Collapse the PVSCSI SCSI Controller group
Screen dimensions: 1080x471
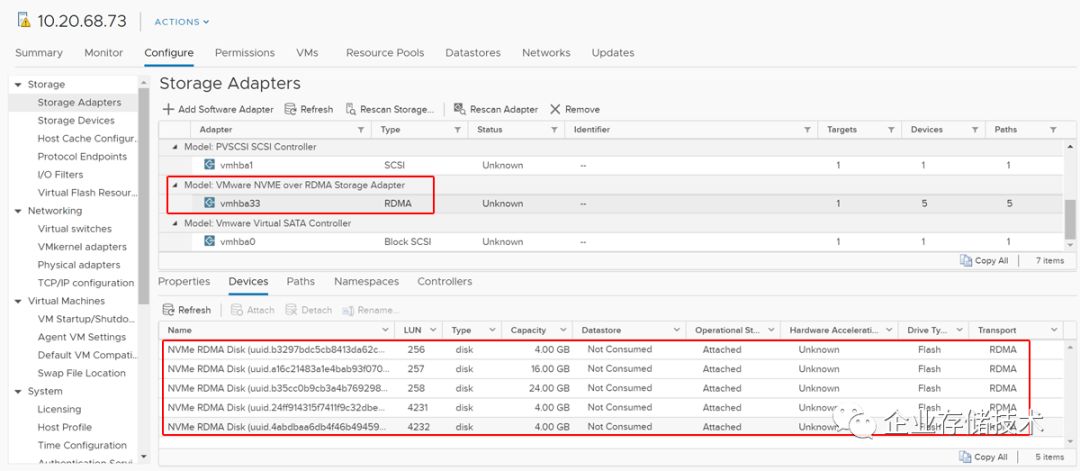coord(175,147)
